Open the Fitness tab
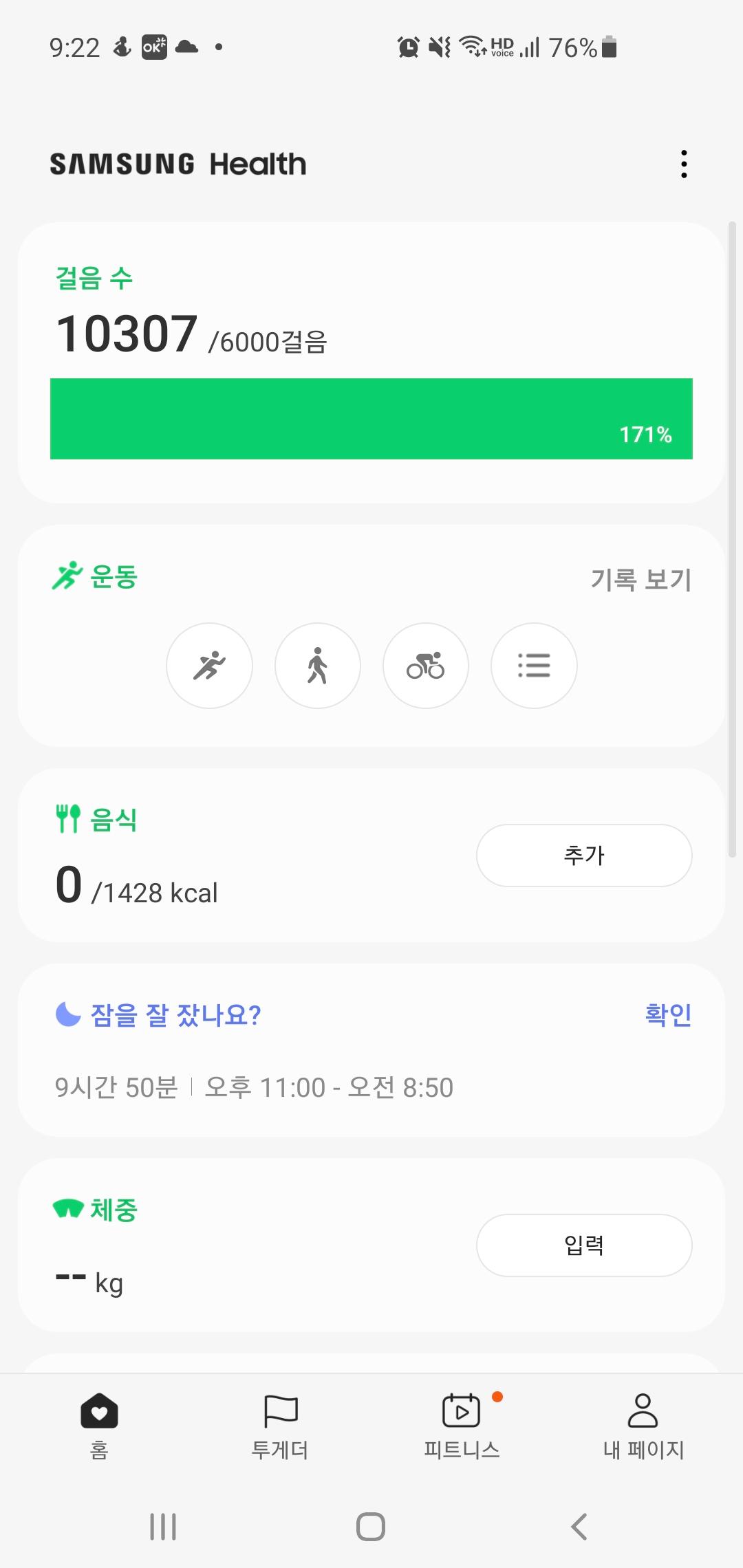Screen dimensions: 743x1568 (462, 1425)
